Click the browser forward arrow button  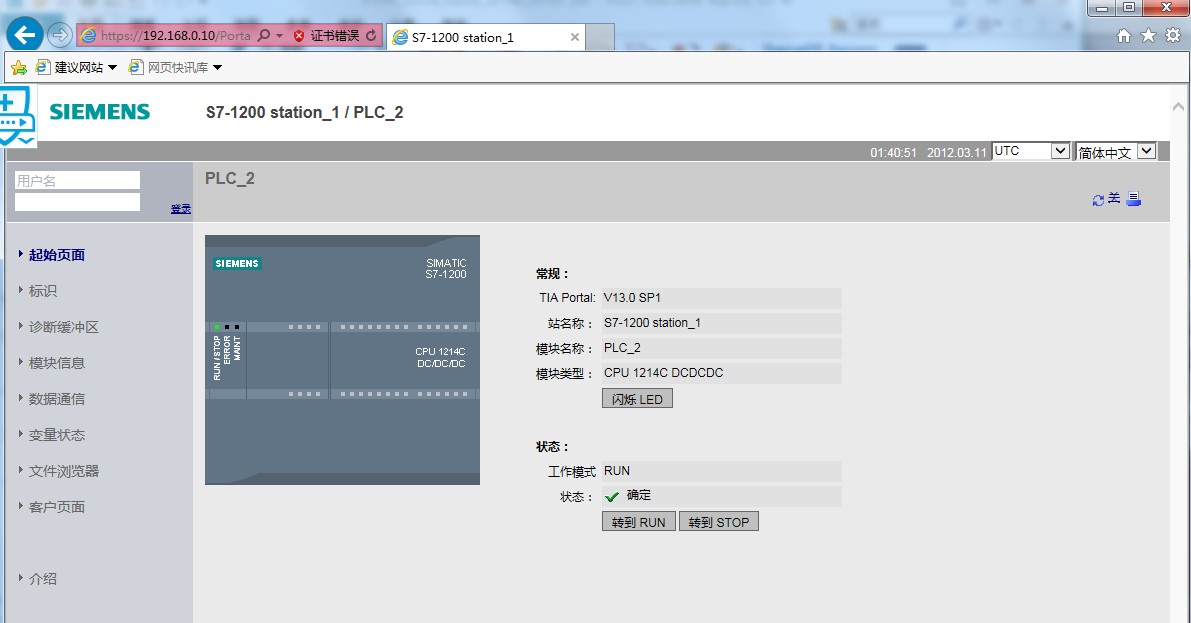[59, 35]
